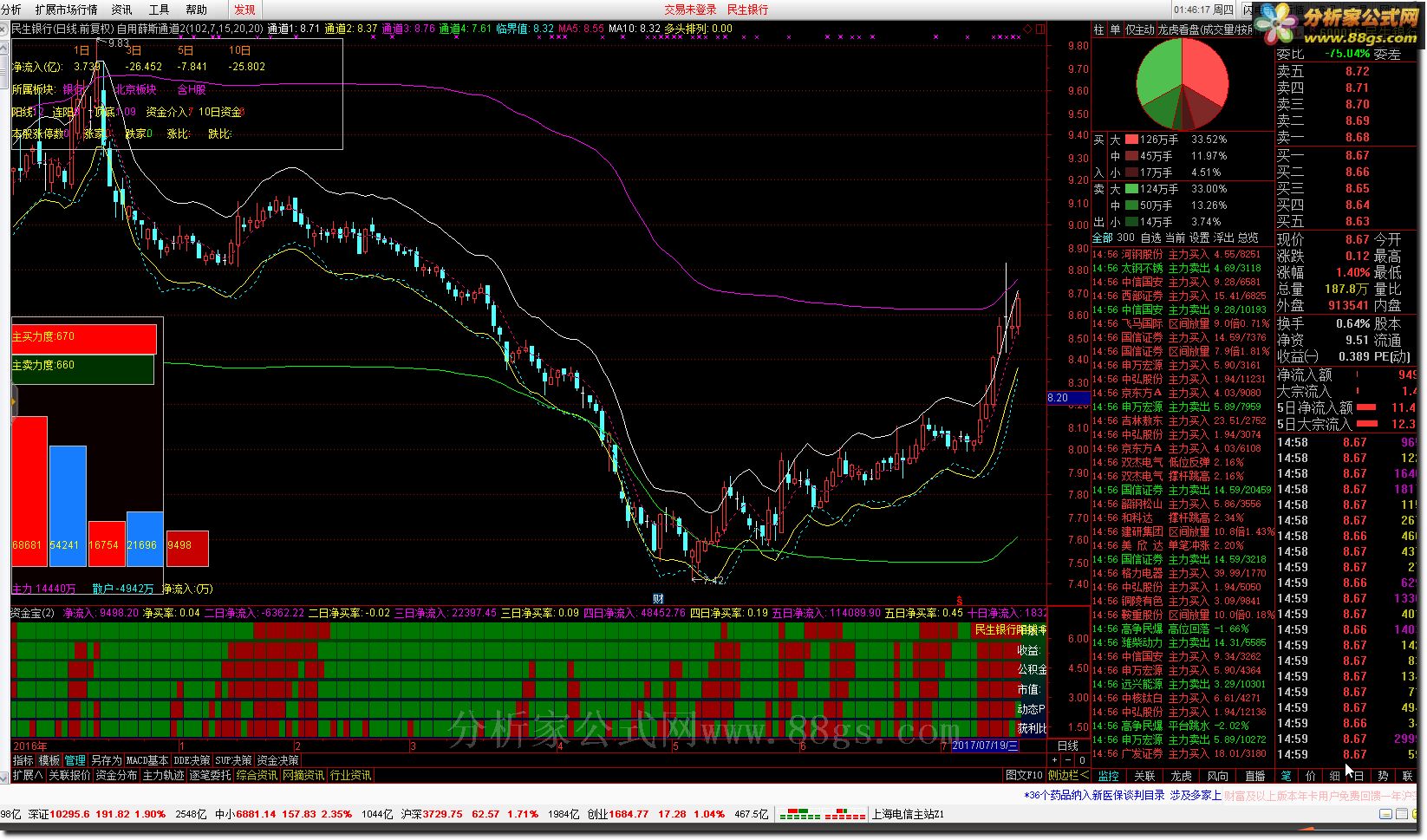This screenshot has width=1427, height=840.
Task: Click the 发现 button in menu bar
Action: tap(244, 10)
